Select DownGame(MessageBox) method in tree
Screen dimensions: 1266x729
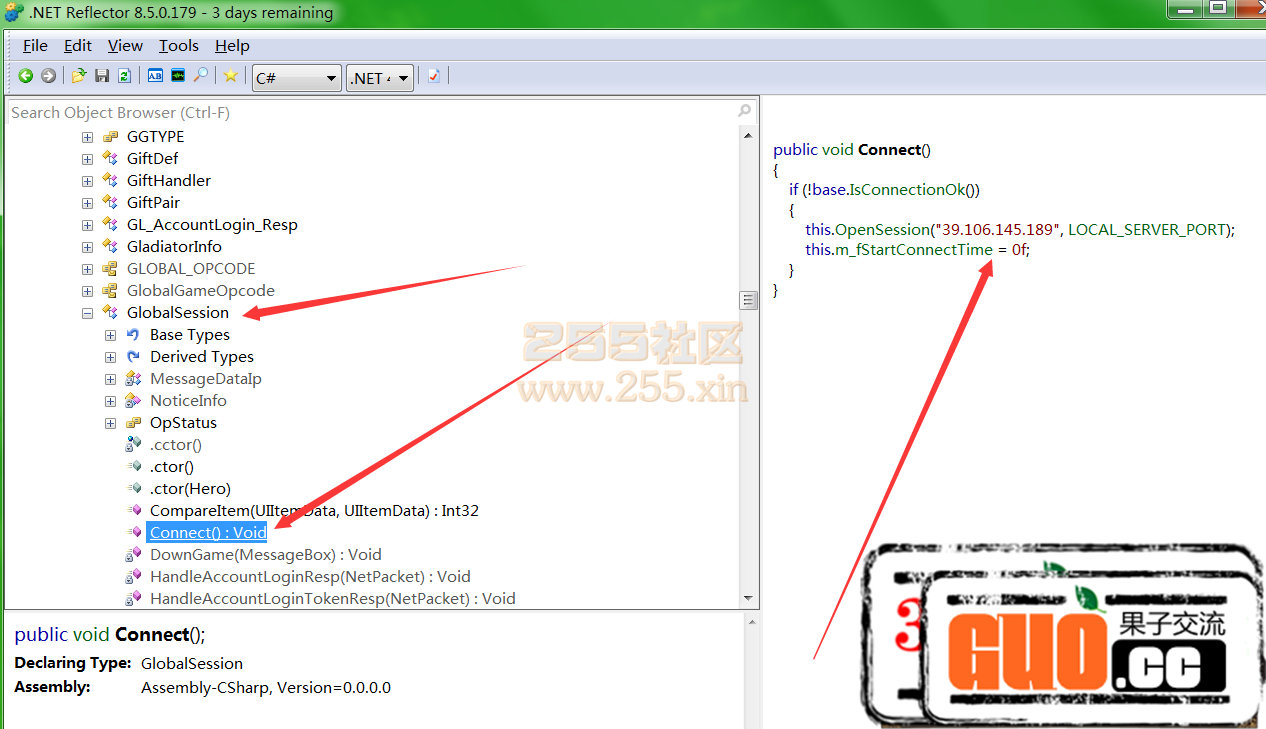[265, 555]
